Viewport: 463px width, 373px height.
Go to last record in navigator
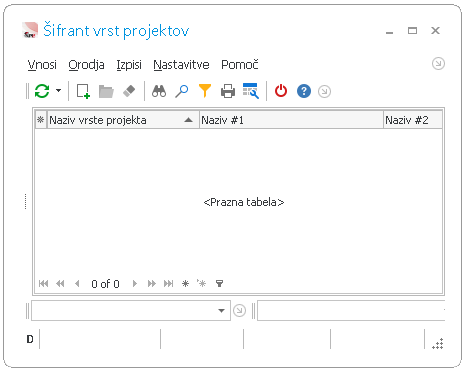pyautogui.click(x=169, y=284)
